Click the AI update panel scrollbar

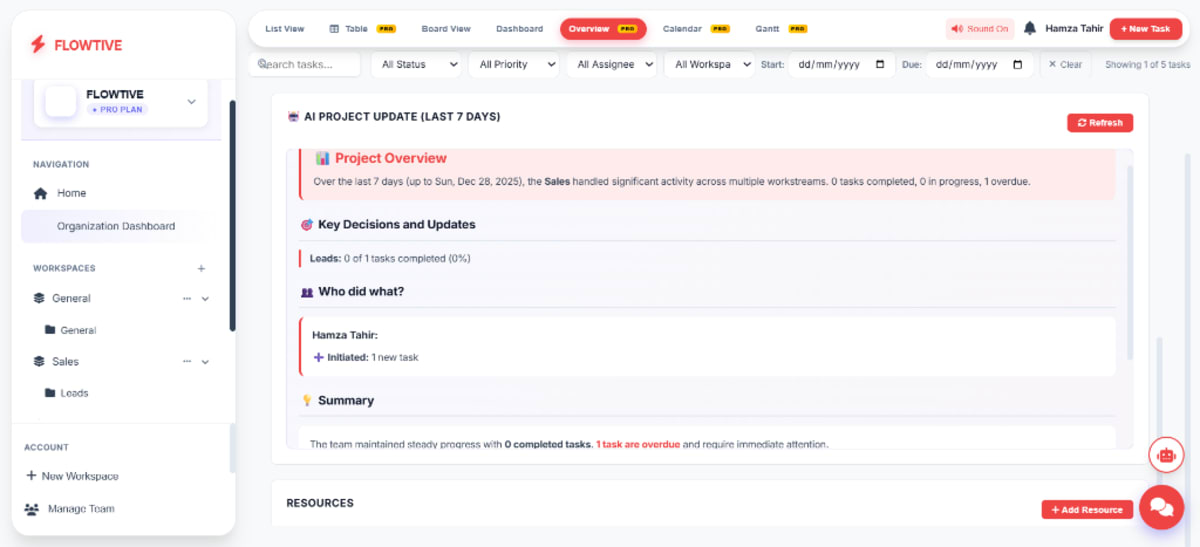pos(1131,262)
